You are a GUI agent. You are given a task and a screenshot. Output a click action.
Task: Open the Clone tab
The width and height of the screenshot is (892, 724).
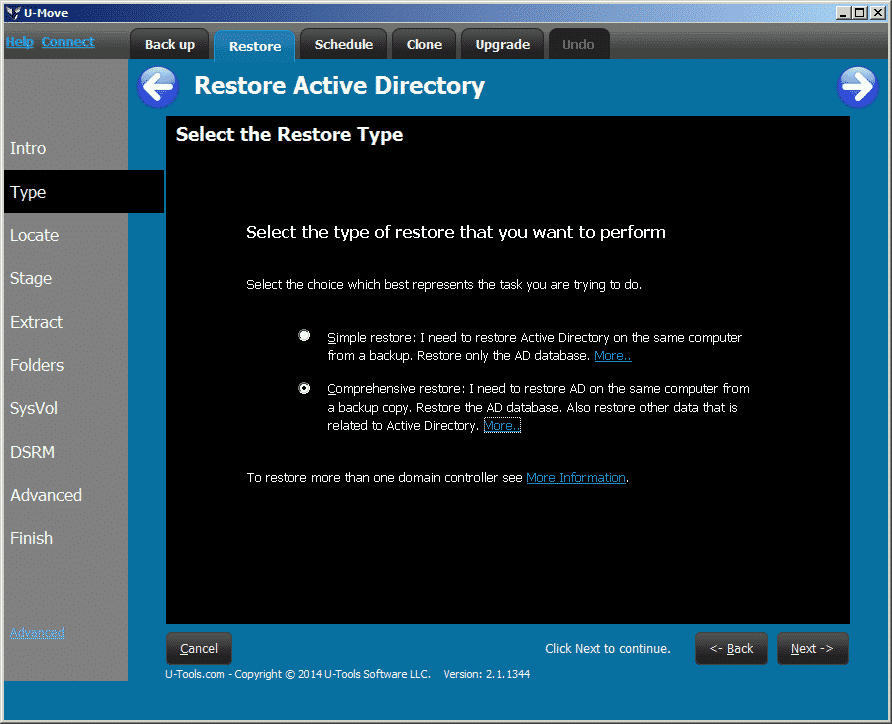pos(424,44)
